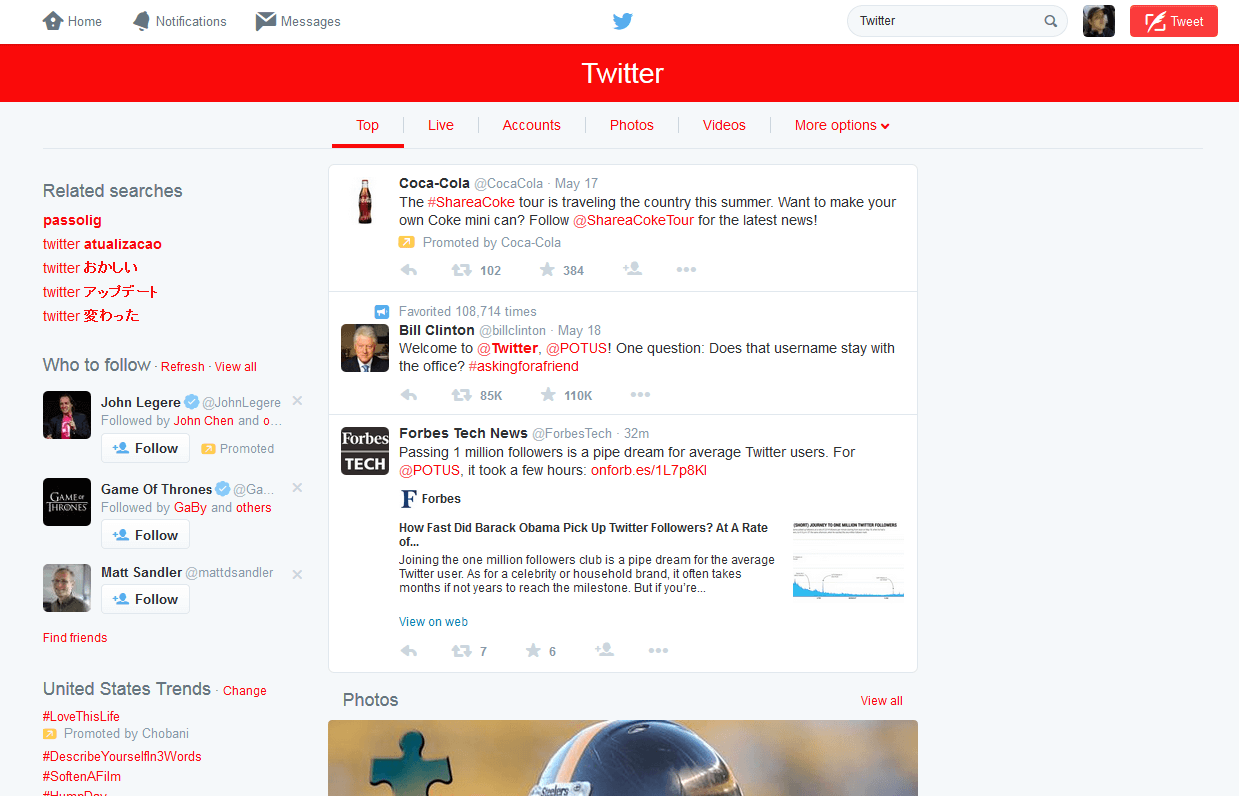Click the search magnifier icon
Screen dimensions: 1239x796
click(x=1051, y=21)
